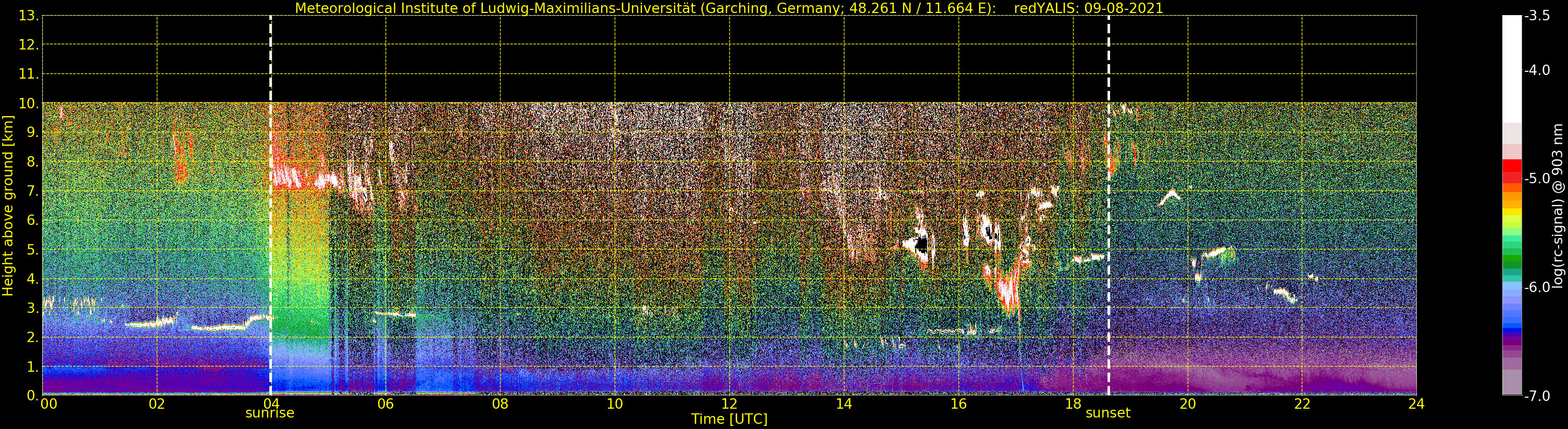Click the 'Time [UTC]' axis label
Image resolution: width=1568 pixels, height=429 pixels.
point(729,419)
